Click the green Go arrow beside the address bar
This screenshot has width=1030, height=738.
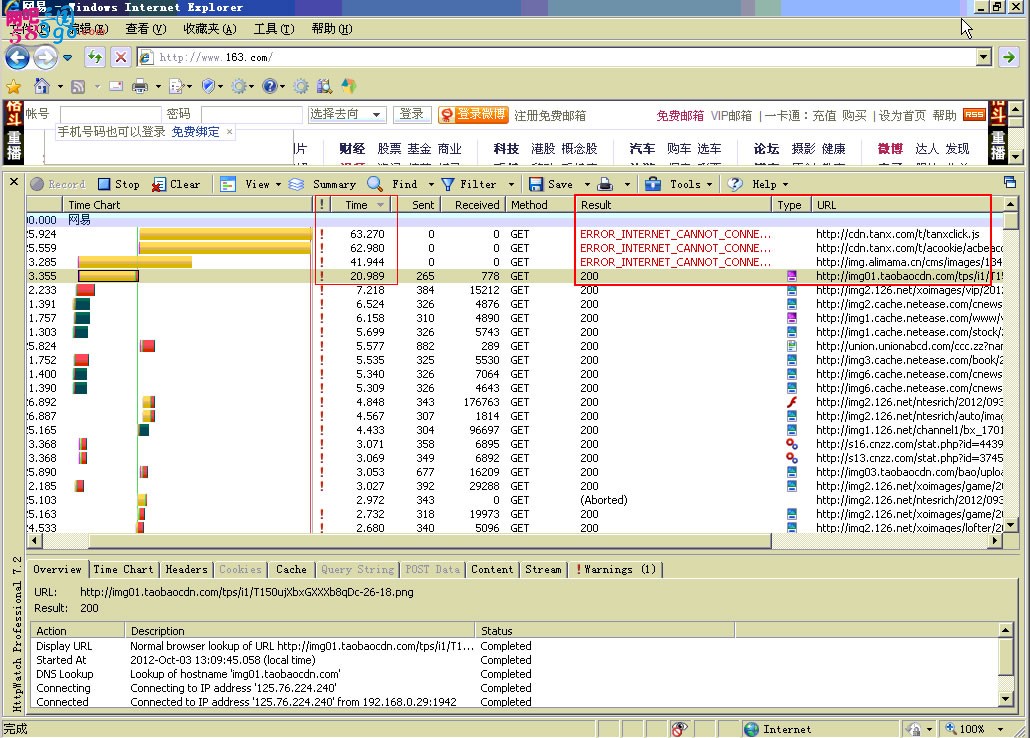[x=1009, y=57]
